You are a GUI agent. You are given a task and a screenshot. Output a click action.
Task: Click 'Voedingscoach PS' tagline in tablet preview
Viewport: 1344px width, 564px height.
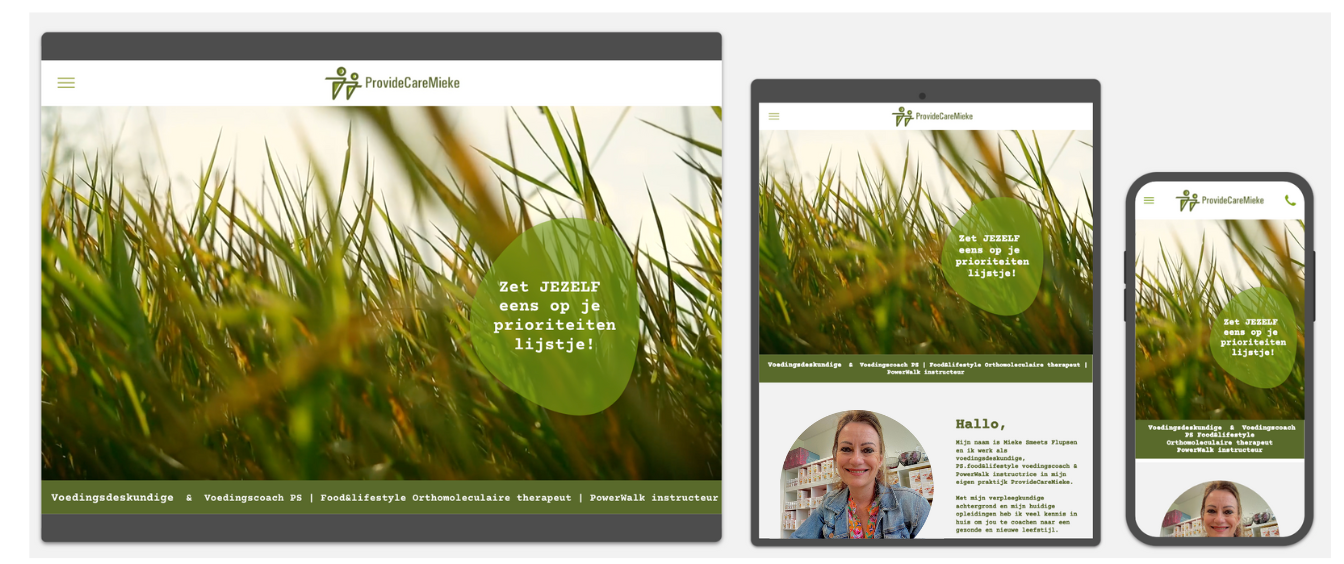click(x=891, y=365)
